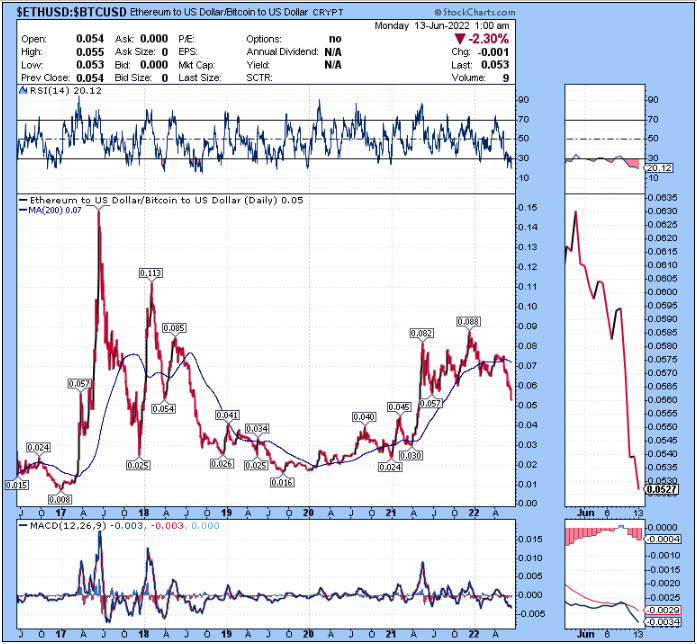Click the -2.30% percent change value

click(489, 39)
